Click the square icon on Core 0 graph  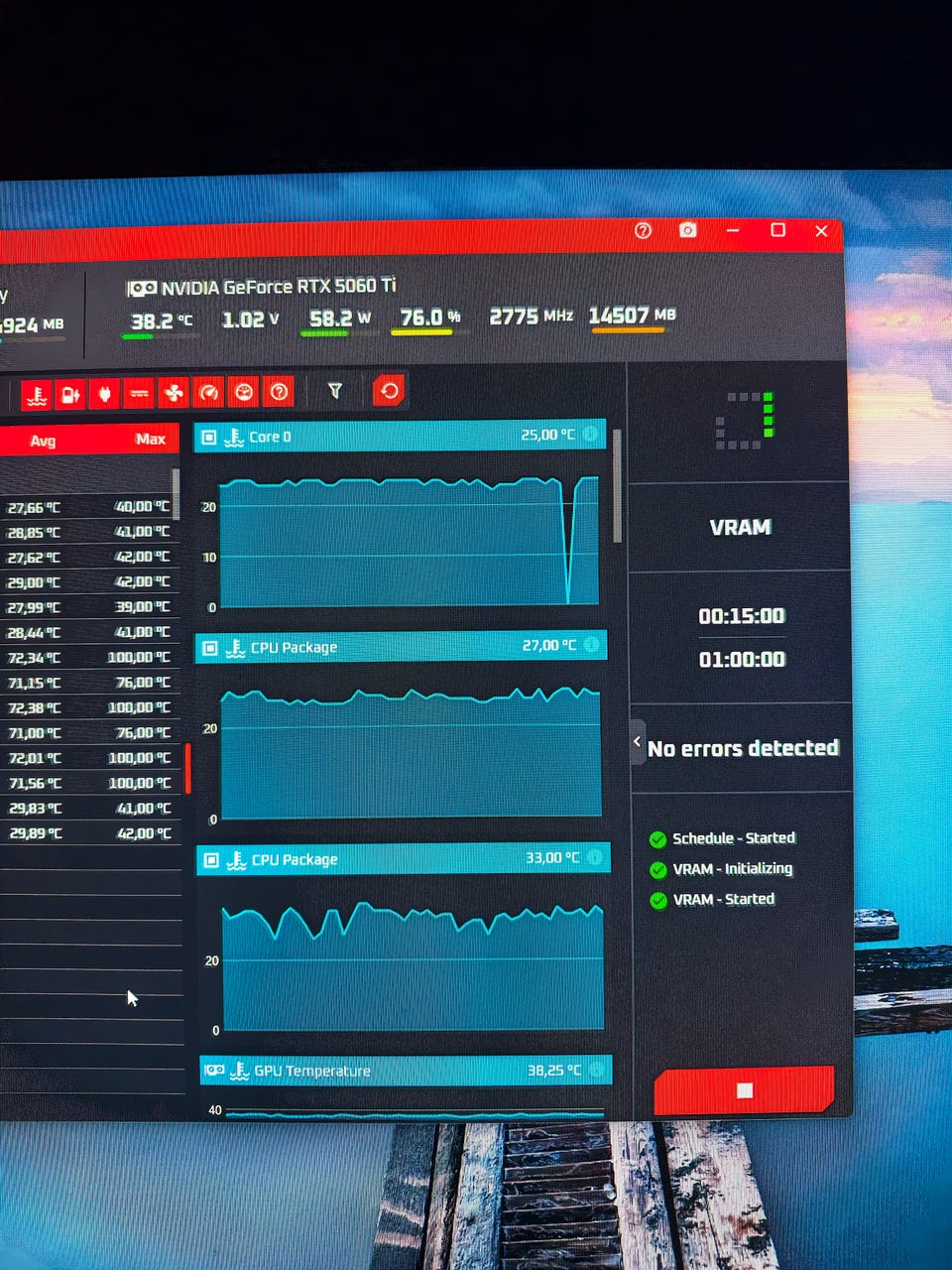coord(209,437)
